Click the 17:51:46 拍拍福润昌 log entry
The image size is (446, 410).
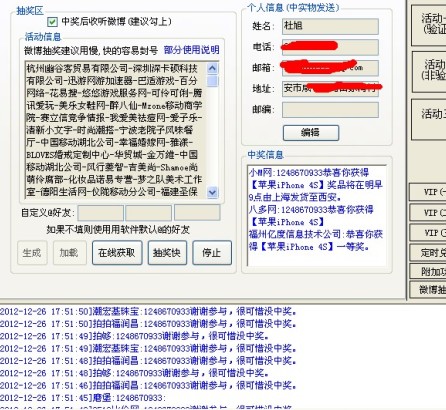coord(148,386)
